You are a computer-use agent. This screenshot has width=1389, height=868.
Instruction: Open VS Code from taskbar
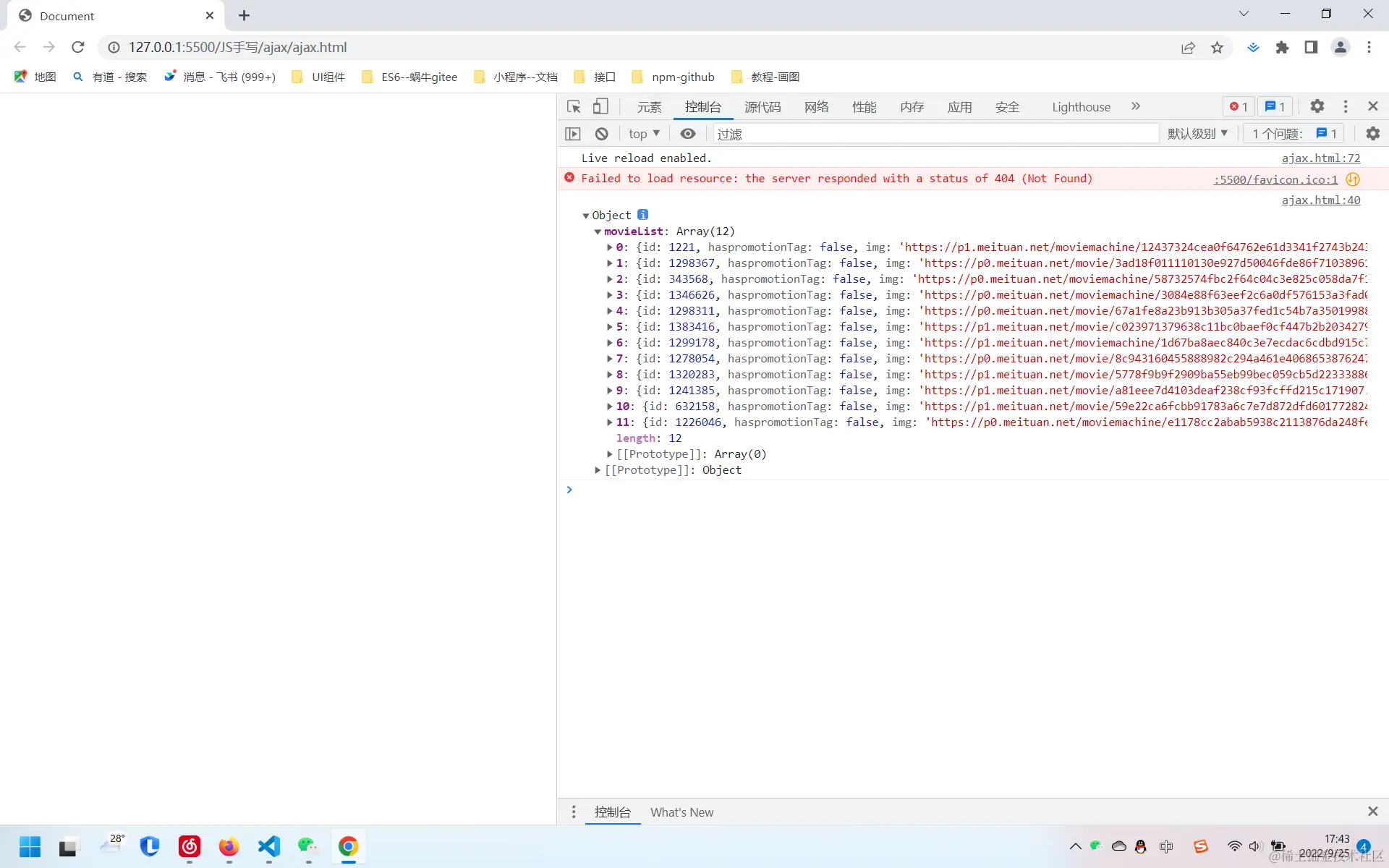(x=269, y=846)
